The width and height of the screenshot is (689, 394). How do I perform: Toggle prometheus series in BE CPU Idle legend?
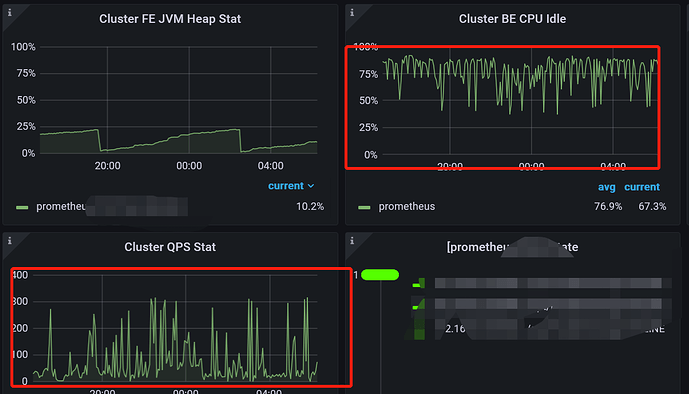click(x=407, y=206)
